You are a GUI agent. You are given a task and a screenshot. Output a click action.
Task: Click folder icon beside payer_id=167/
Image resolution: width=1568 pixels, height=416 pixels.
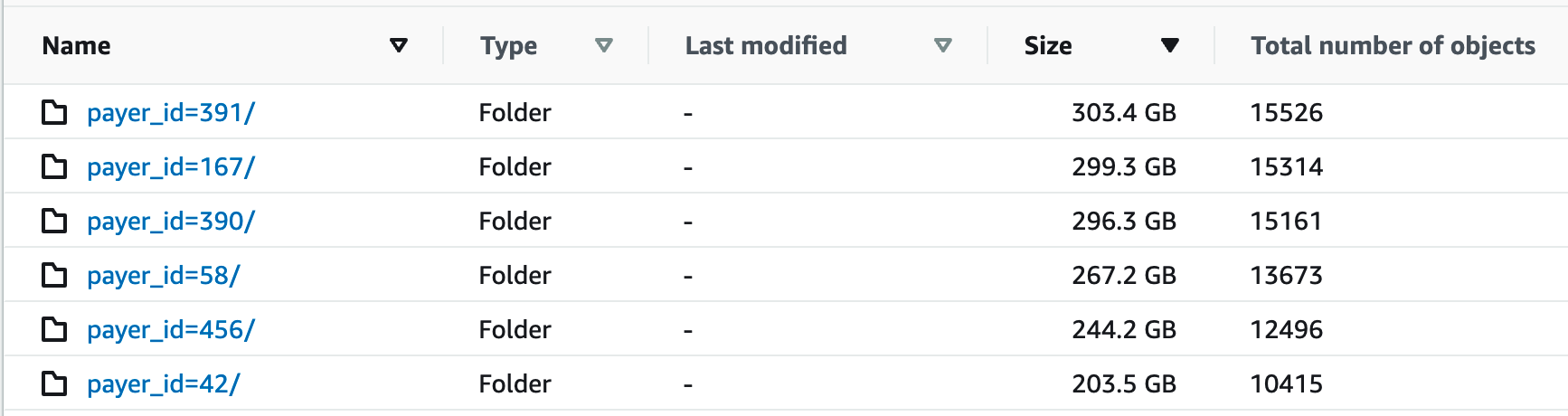54,167
